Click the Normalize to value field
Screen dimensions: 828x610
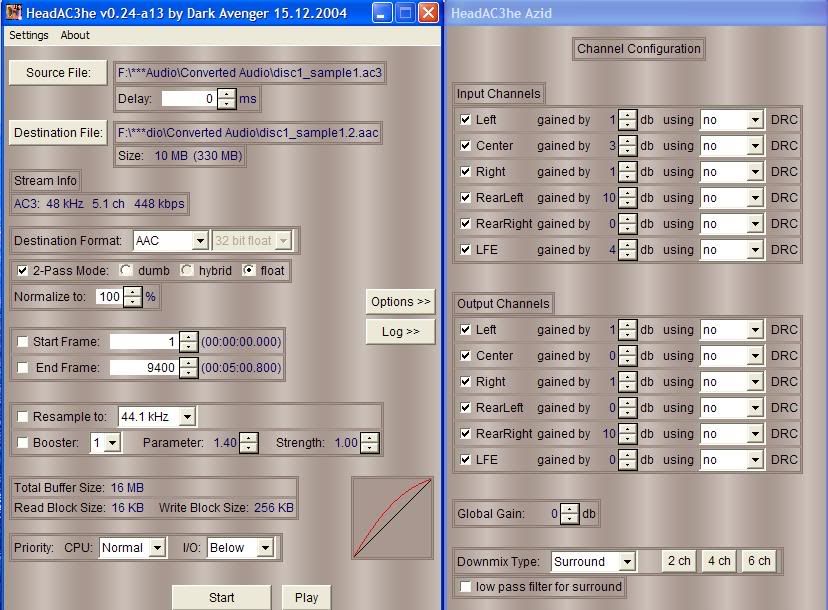tap(109, 297)
